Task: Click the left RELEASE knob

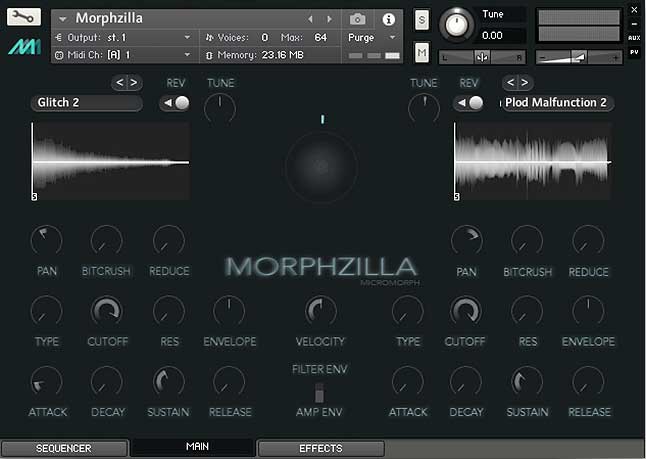Action: (229, 382)
